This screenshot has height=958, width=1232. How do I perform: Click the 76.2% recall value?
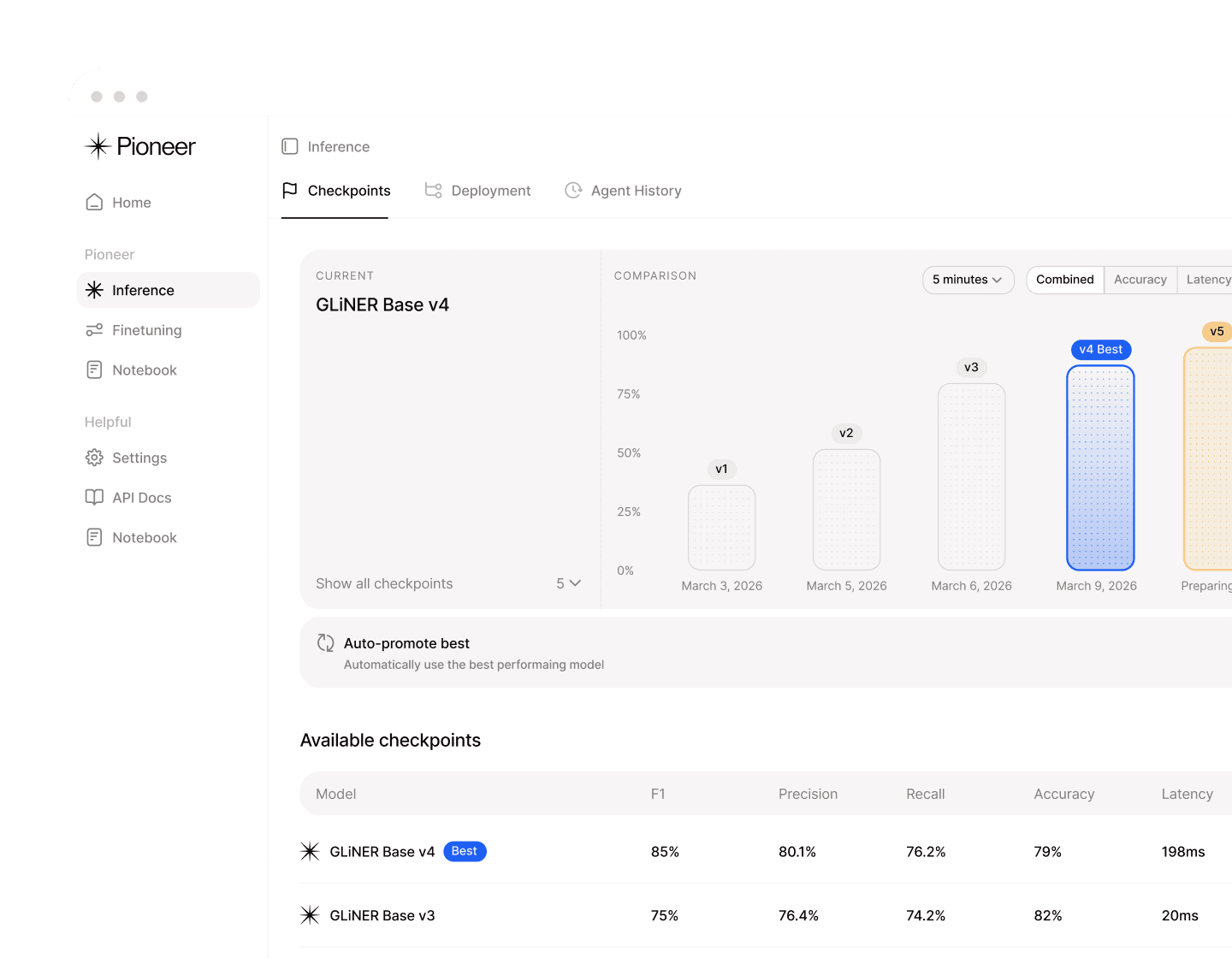pos(926,852)
